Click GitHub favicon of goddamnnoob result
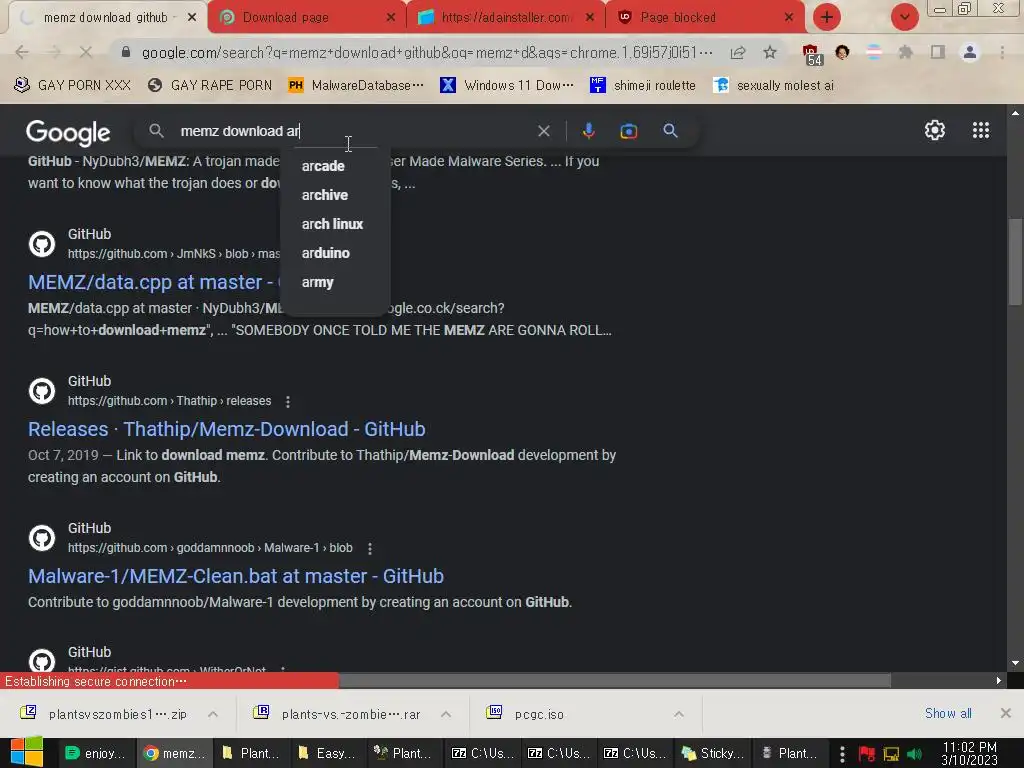 [x=42, y=538]
